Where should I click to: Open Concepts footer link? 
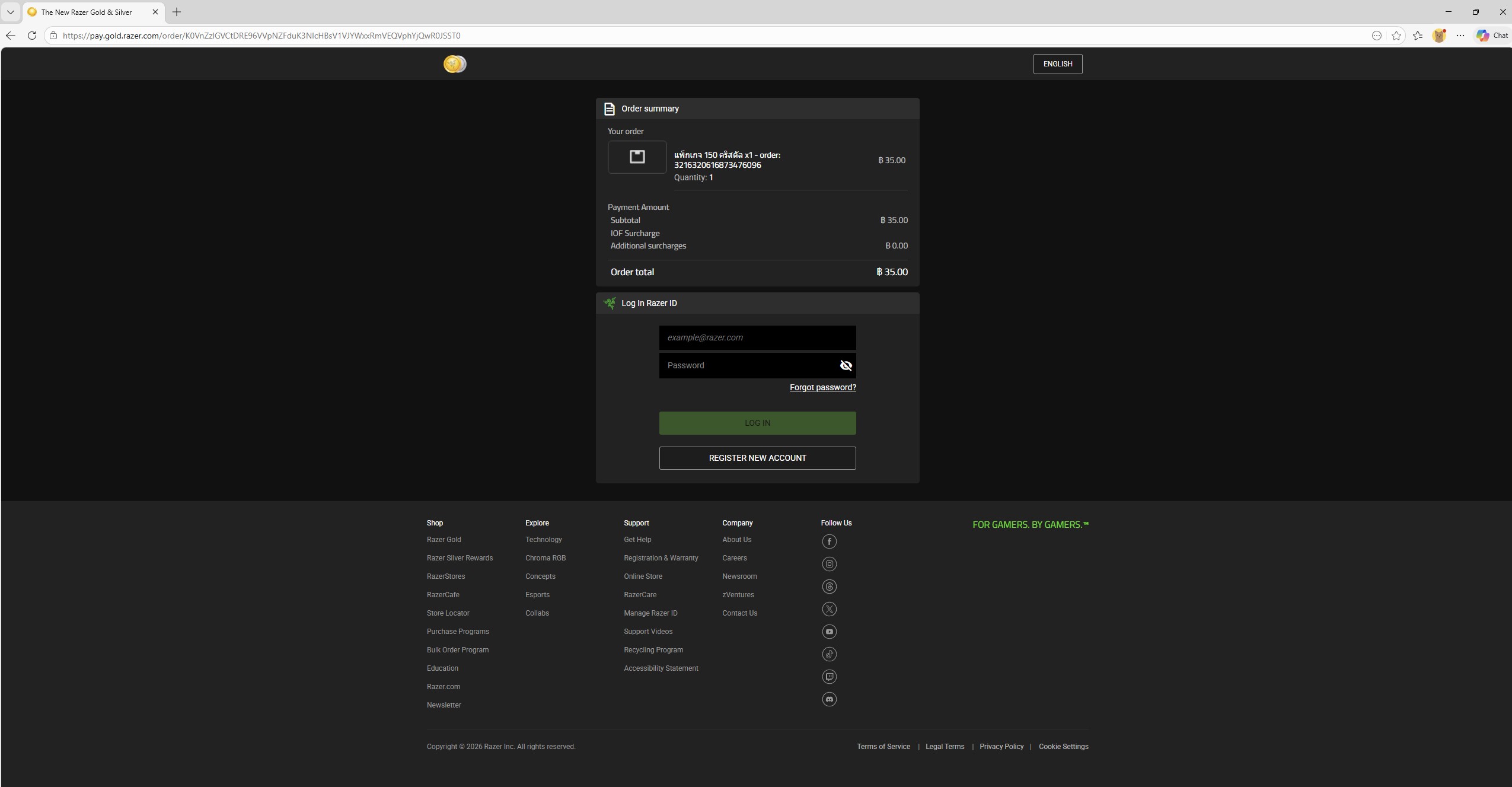(x=540, y=576)
